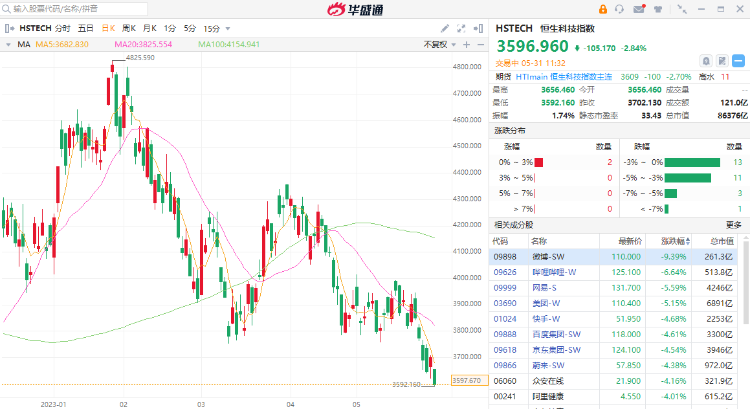Remove indicator with minus icon

click(481, 44)
